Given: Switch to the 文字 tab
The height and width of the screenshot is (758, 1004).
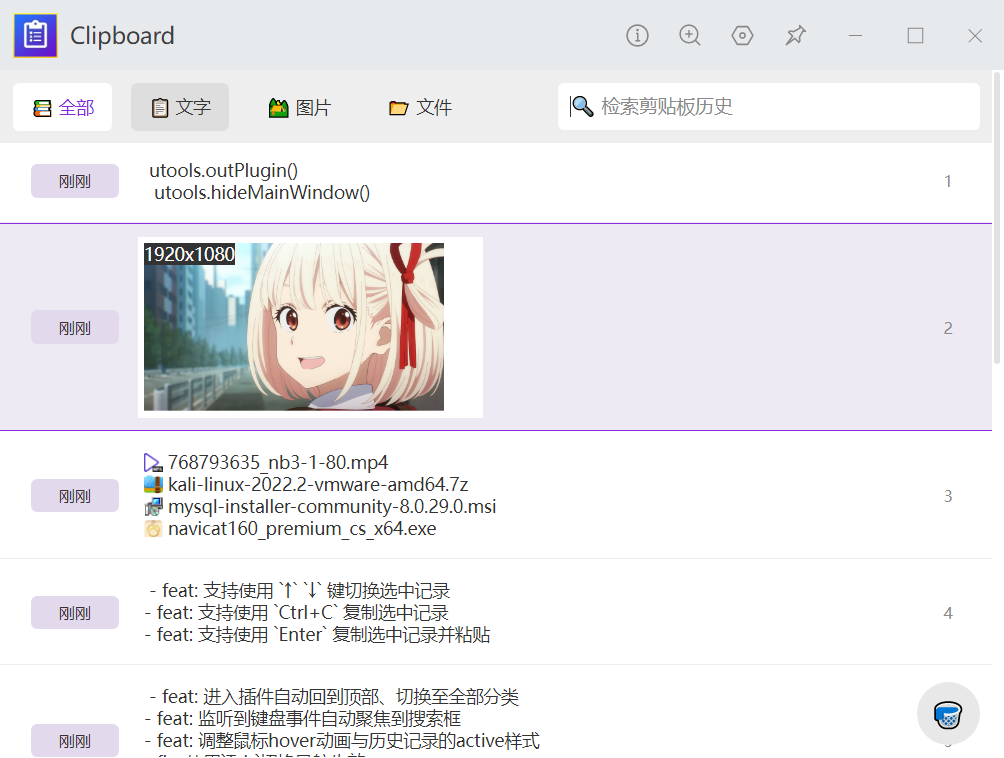Looking at the screenshot, I should [180, 107].
